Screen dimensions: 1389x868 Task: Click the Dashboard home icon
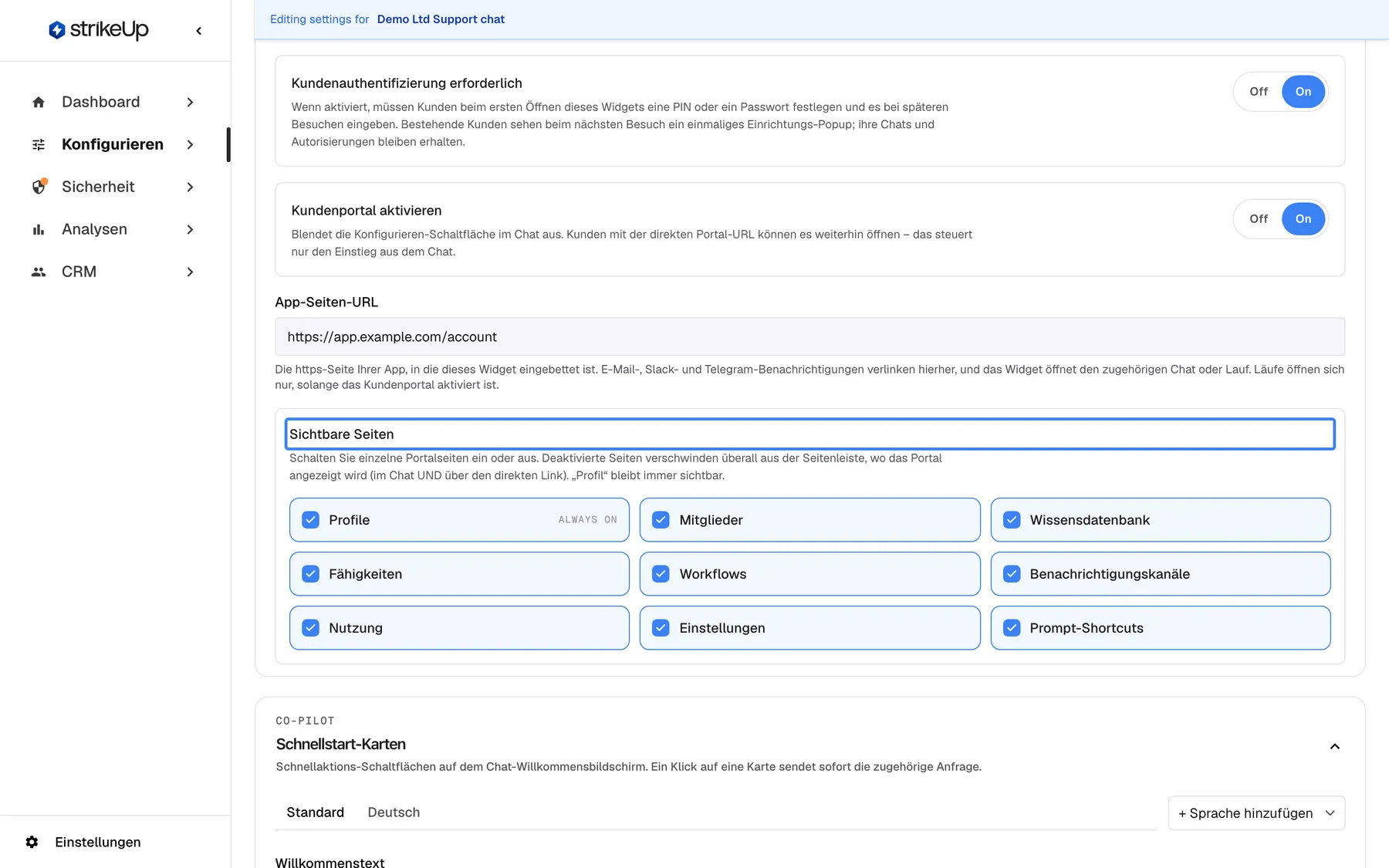pyautogui.click(x=39, y=102)
